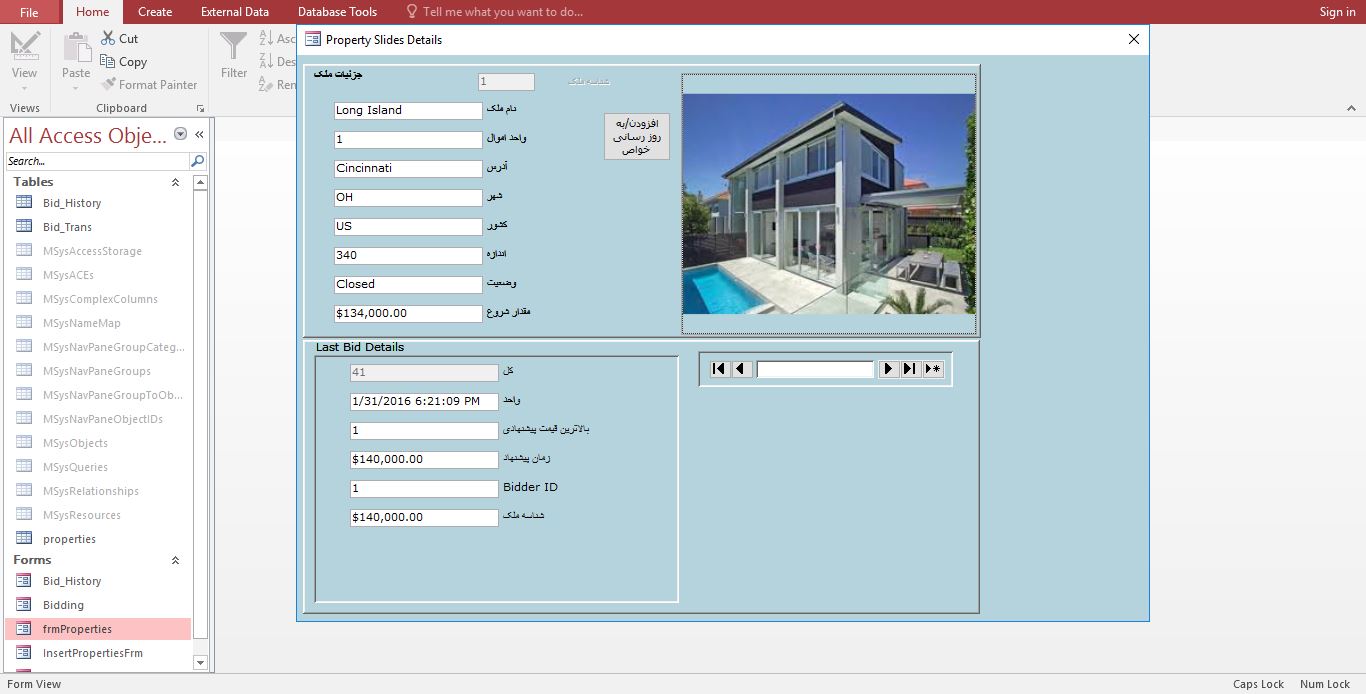Screen dimensions: 1366x694
Task: Select the MSysComplexColumns table
Action: point(98,299)
